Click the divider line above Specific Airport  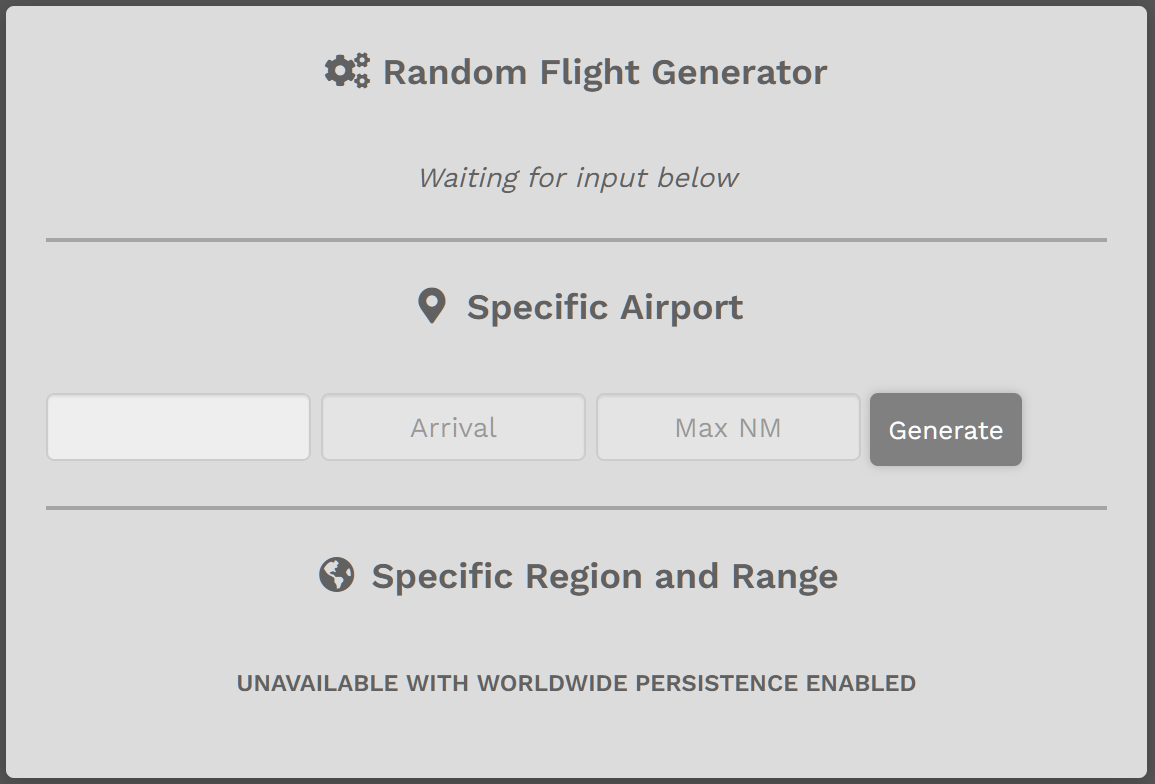point(576,239)
